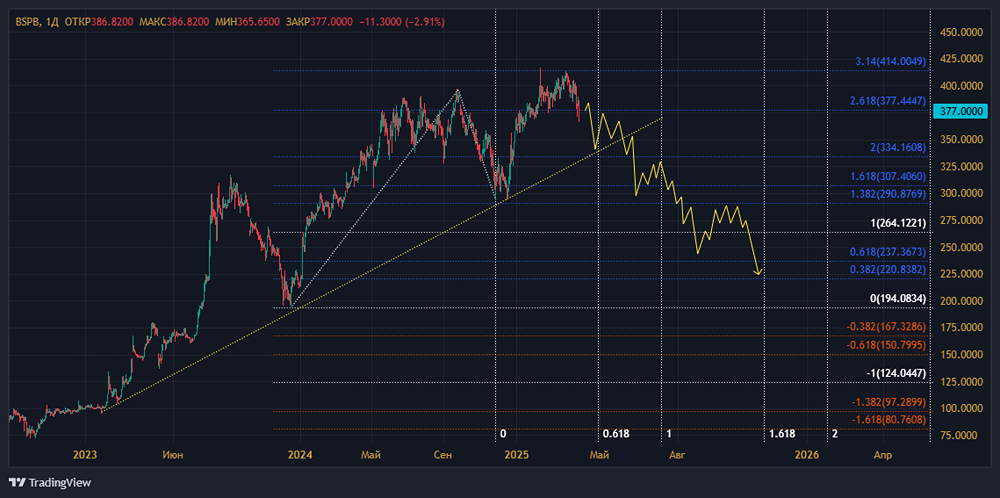Click price axis label 150.0000

962,355
